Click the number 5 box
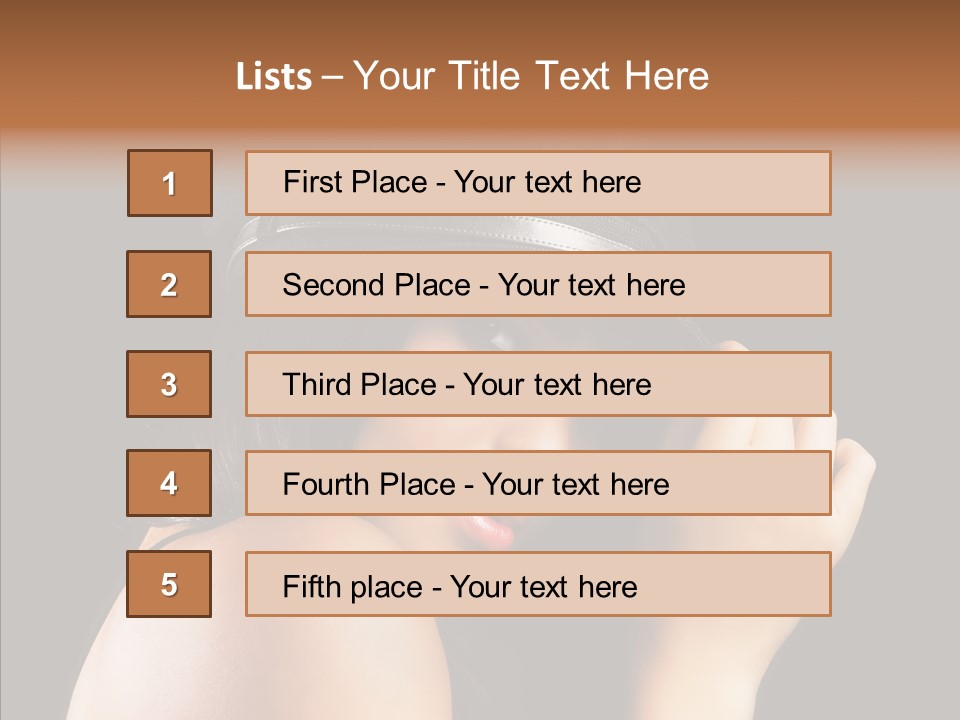Viewport: 960px width, 720px height. coord(169,584)
